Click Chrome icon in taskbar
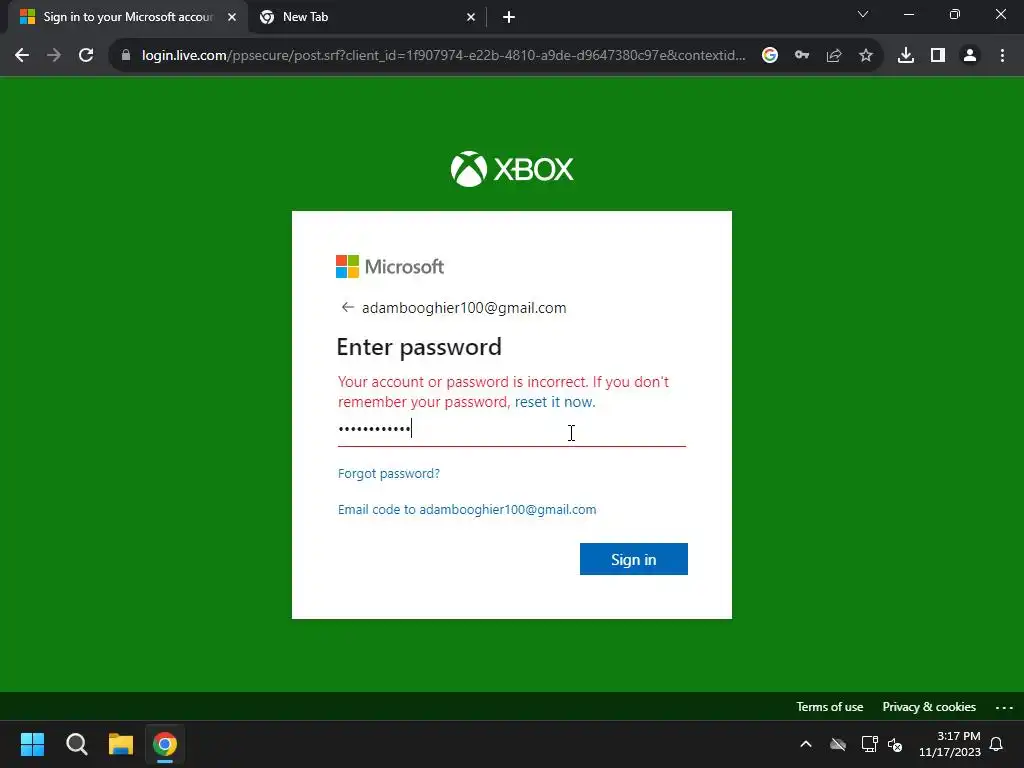 pyautogui.click(x=165, y=744)
